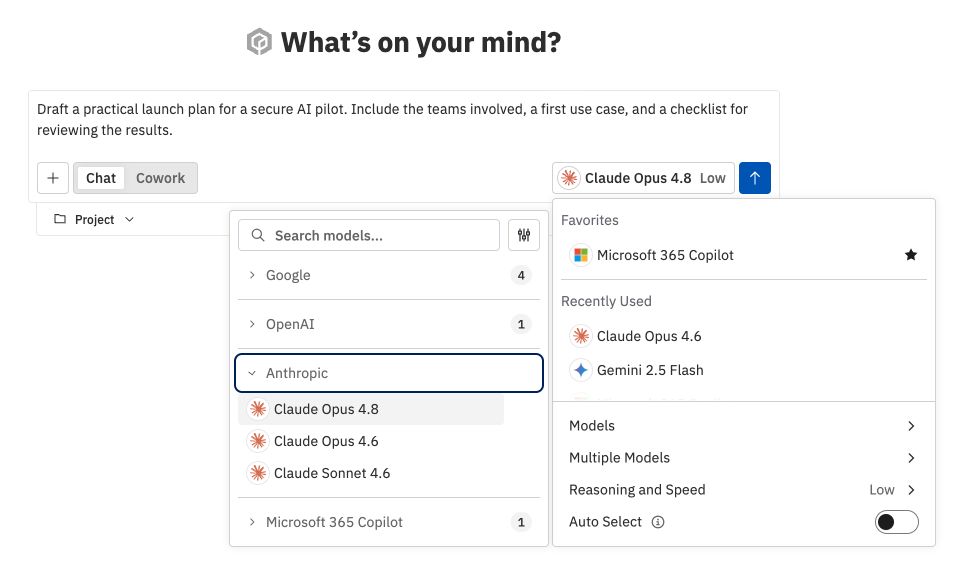Switch to Chat mode
Image resolution: width=970 pixels, height=562 pixels.
click(101, 178)
